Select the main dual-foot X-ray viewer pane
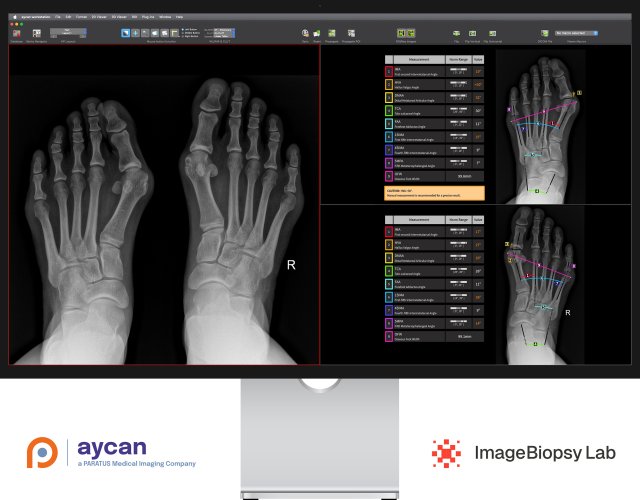The width and height of the screenshot is (640, 500). (x=164, y=204)
